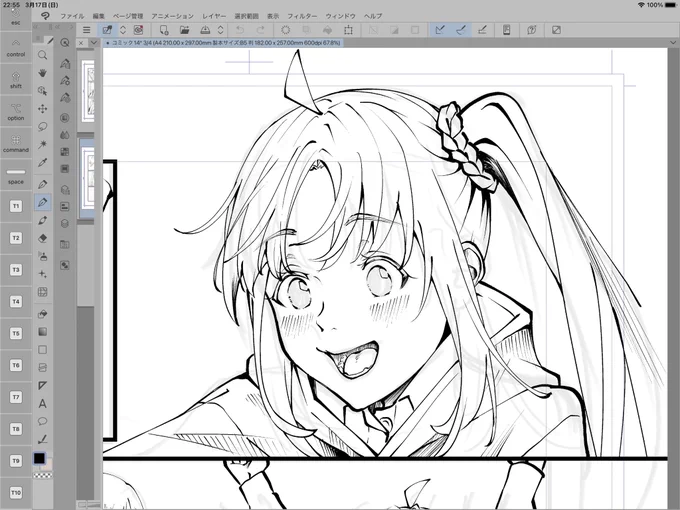Select the sparkle Decoration tool
680x510 pixels.
(42, 274)
